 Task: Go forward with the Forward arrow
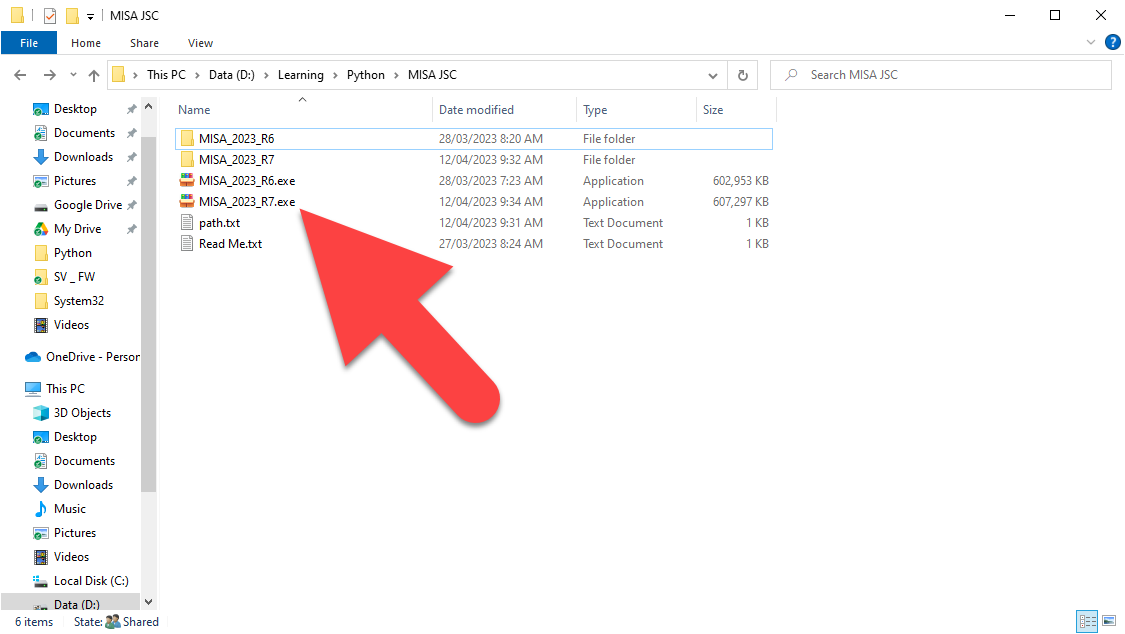(x=50, y=75)
